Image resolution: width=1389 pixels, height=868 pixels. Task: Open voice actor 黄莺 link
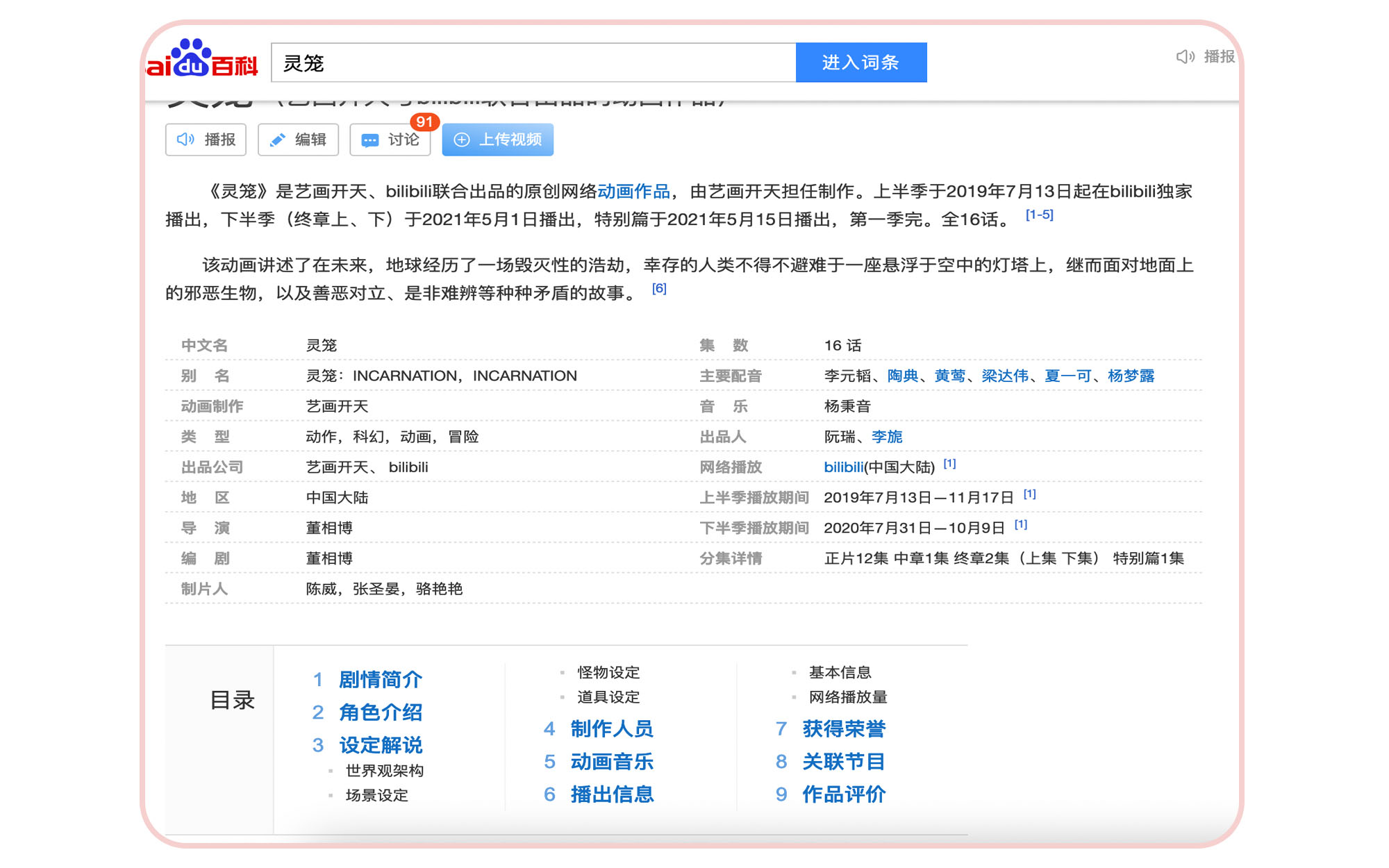tap(949, 376)
